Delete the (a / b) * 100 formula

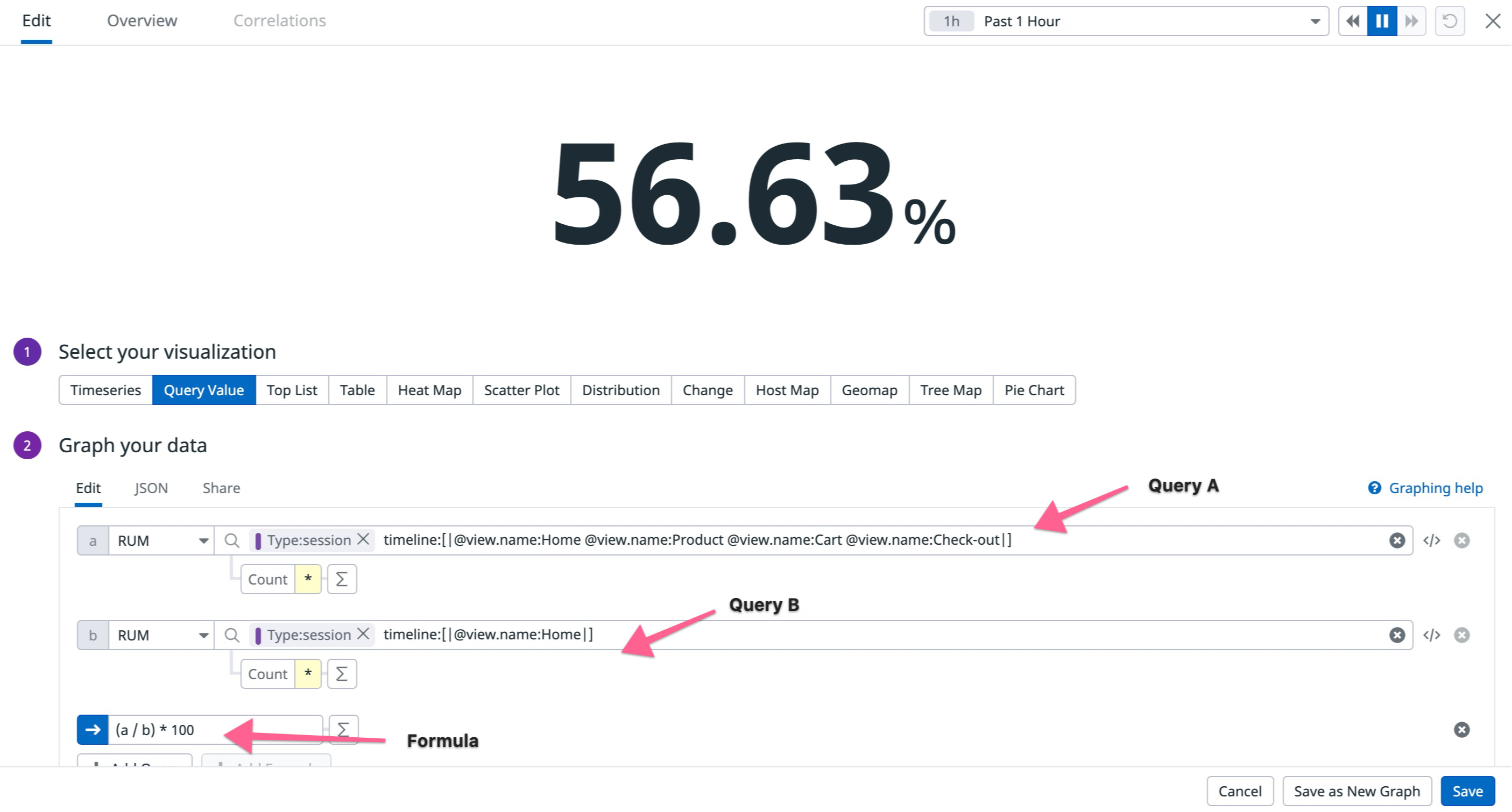(1461, 729)
